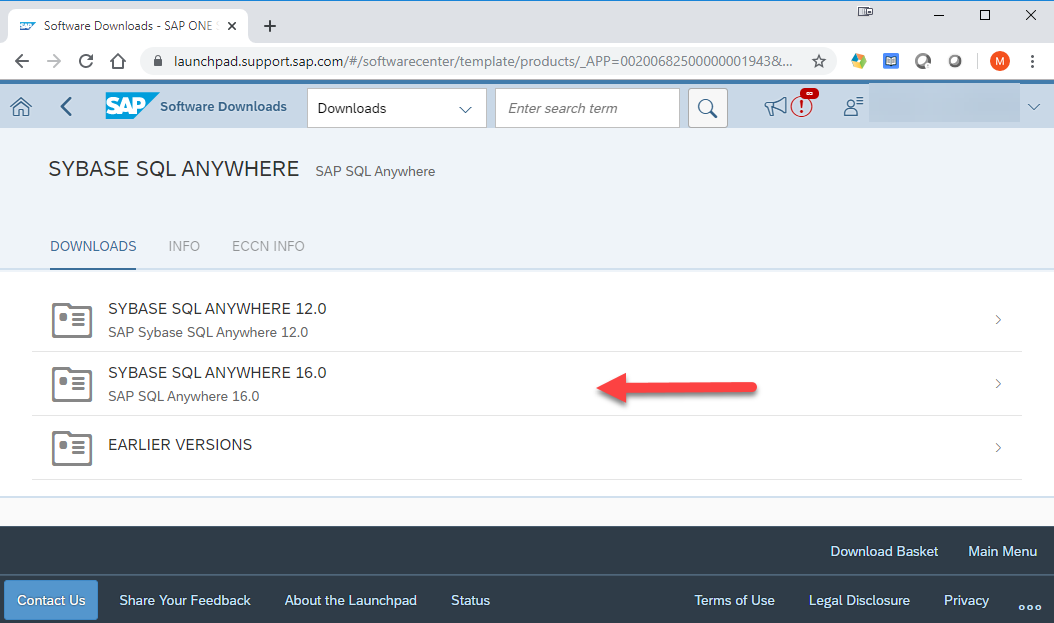Image resolution: width=1054 pixels, height=623 pixels.
Task: Open the Privacy footer link
Action: [966, 600]
